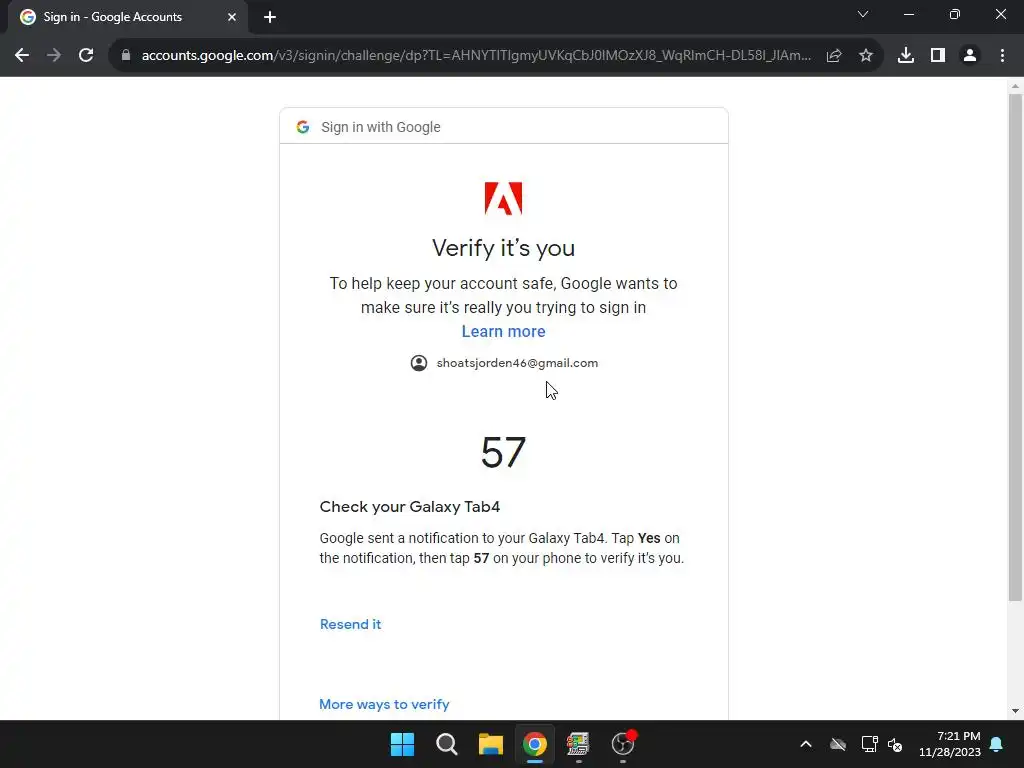
Task: Close the Sign in - Google Accounts tab
Action: pyautogui.click(x=232, y=17)
